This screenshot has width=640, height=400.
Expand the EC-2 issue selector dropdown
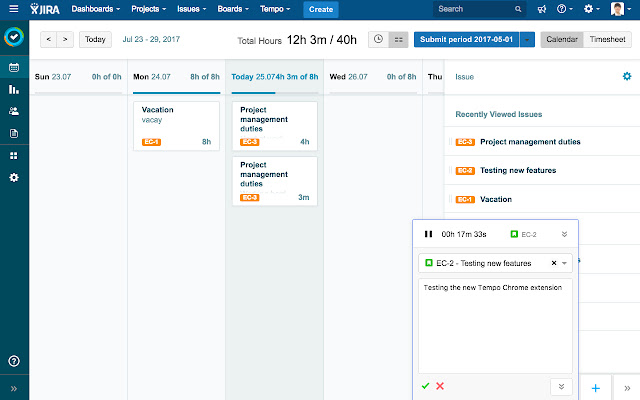click(x=566, y=263)
